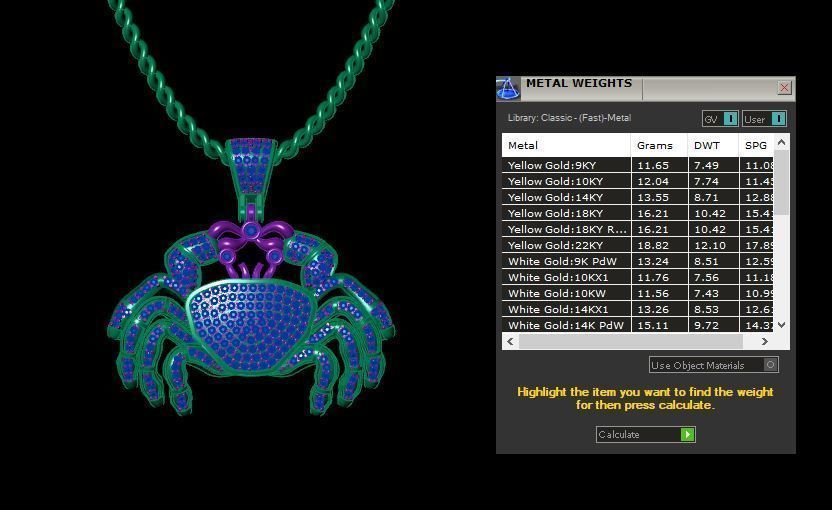Select the White Gold:9K PdW row
This screenshot has height=510, width=832.
638,261
